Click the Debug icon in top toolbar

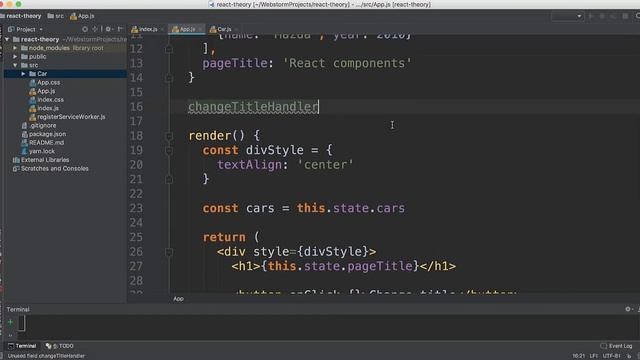602,16
